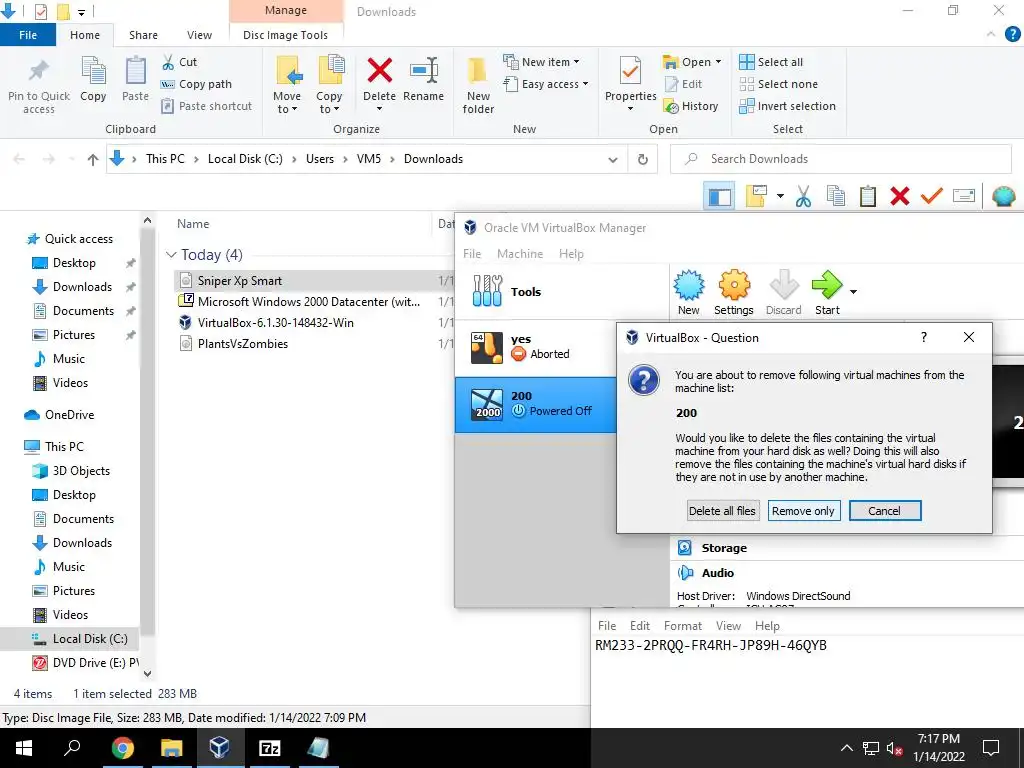Select the 'yes' Aborted virtual machine

point(536,347)
